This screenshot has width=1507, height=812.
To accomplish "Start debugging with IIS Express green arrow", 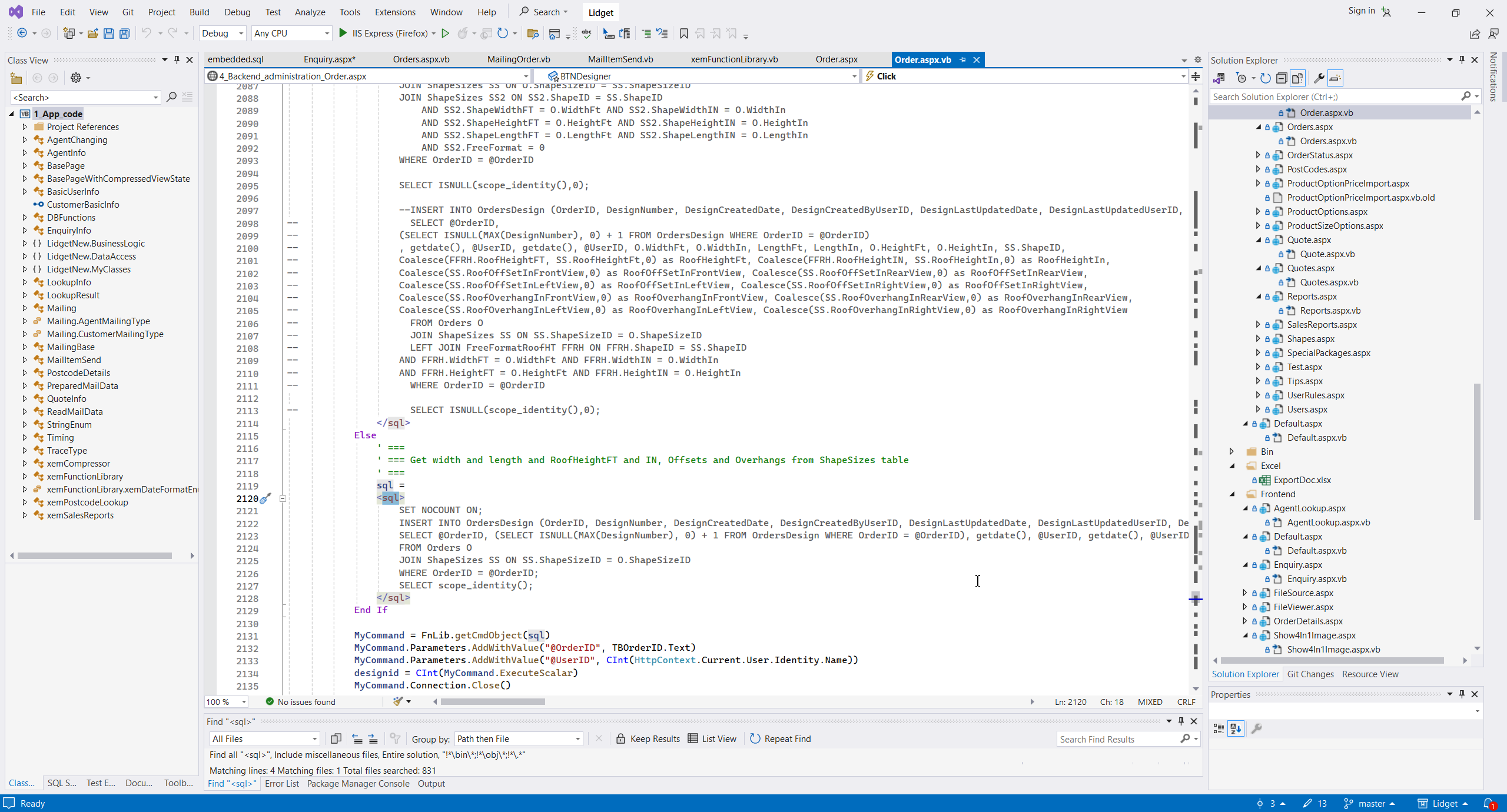I will coord(343,34).
